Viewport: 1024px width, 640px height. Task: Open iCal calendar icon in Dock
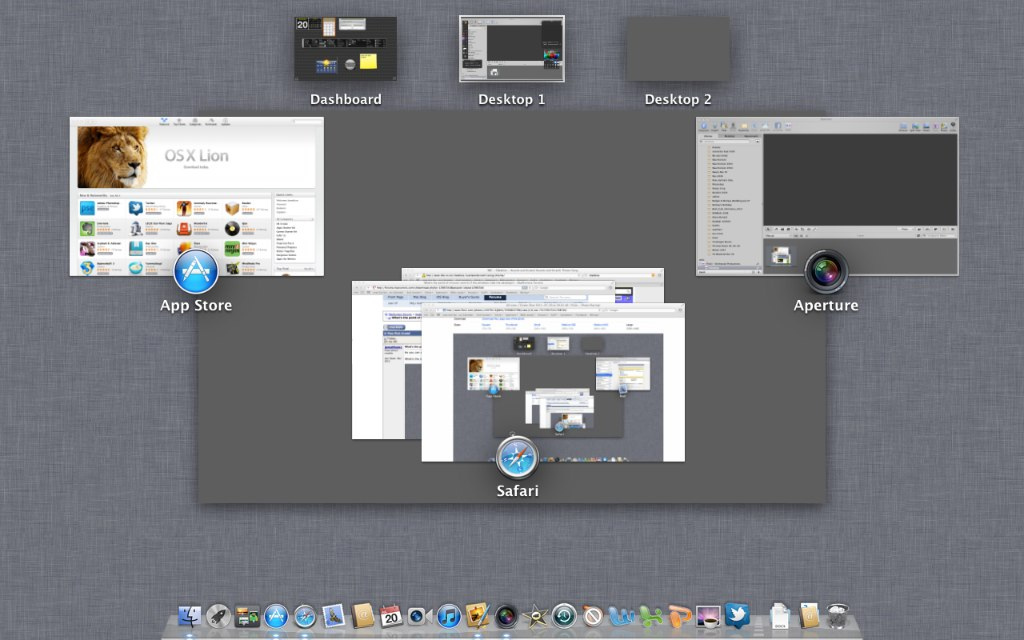391,616
